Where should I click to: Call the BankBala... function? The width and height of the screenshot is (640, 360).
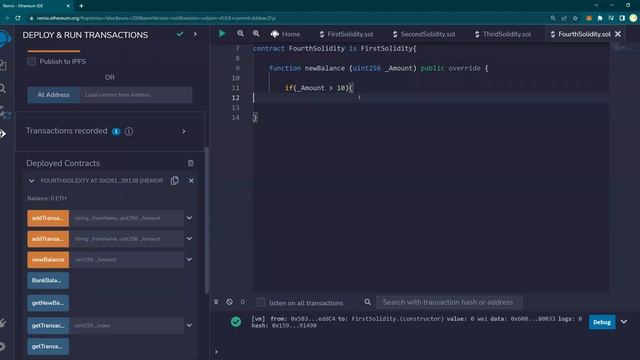click(x=48, y=280)
